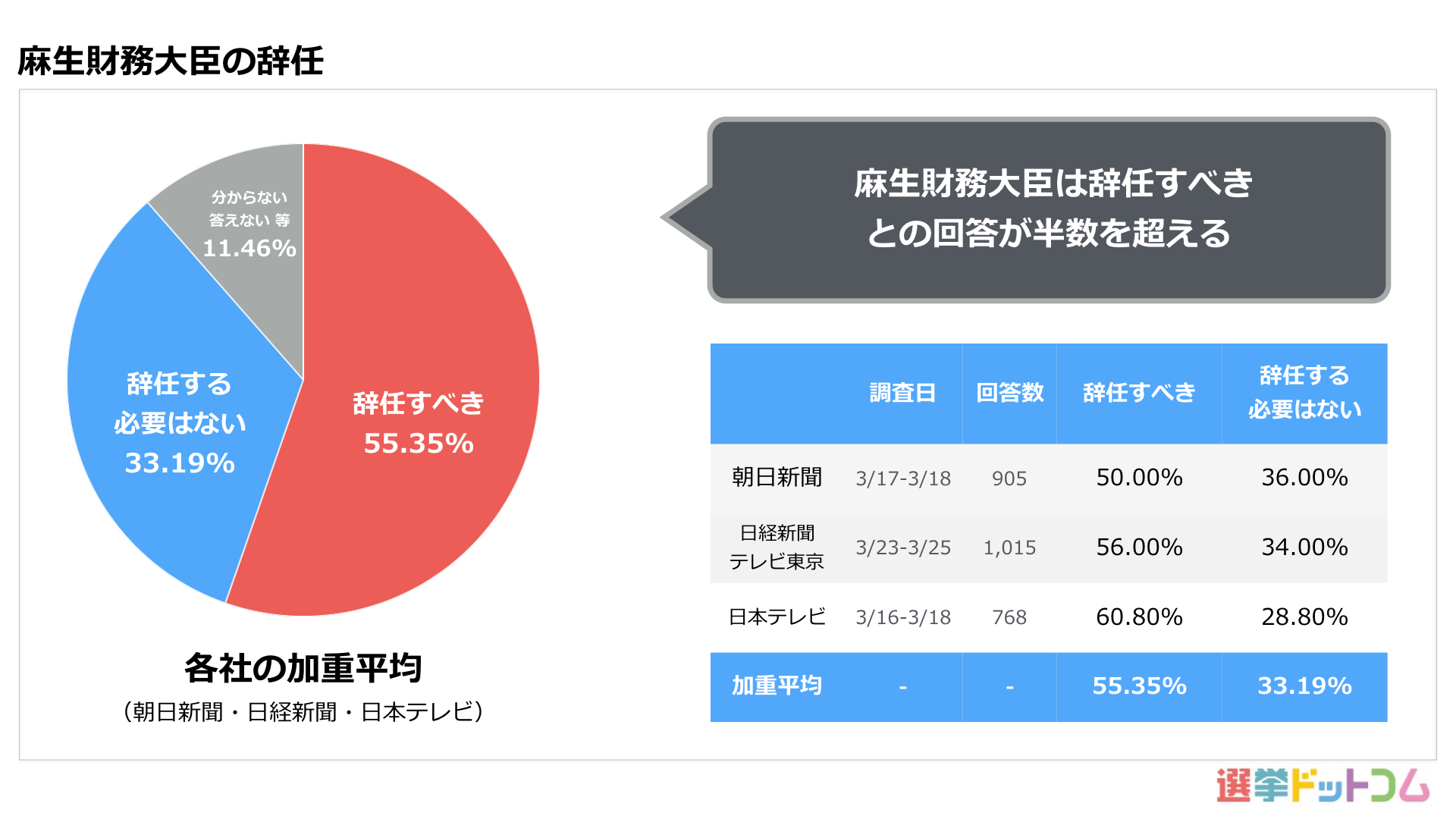Click the 麻生財務大臣の辞任 page title
This screenshot has width=1456, height=819.
pyautogui.click(x=171, y=61)
